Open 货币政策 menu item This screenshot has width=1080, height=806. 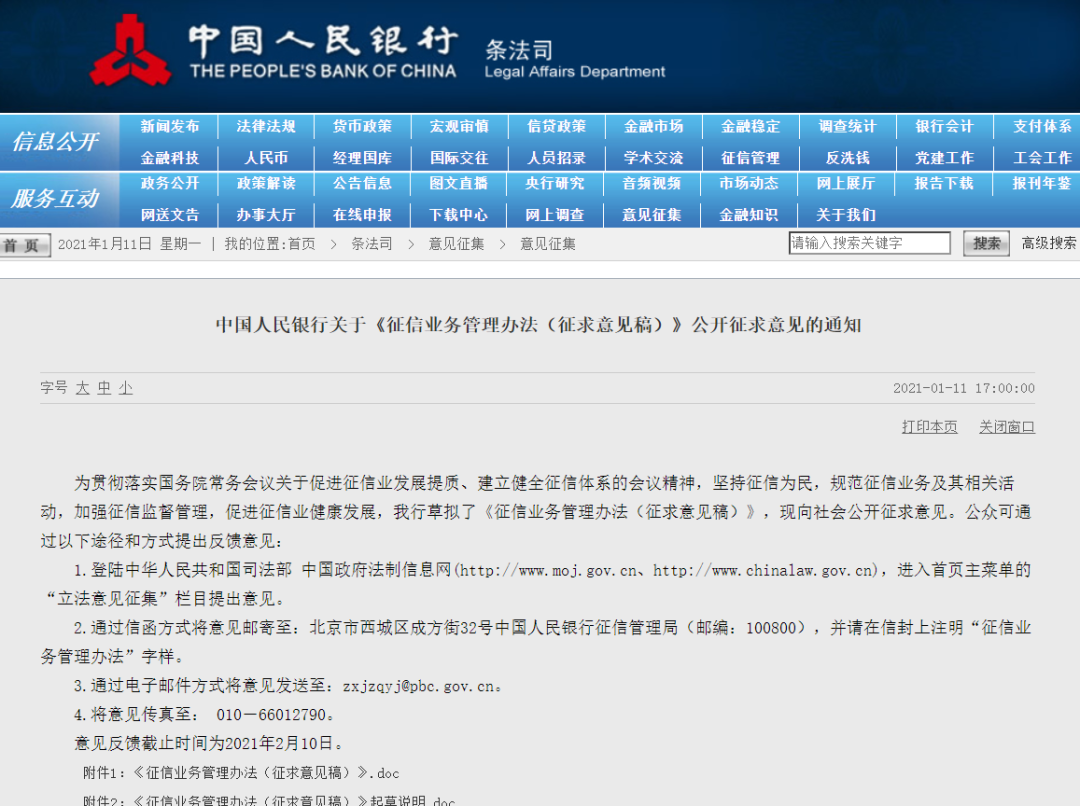(x=362, y=126)
